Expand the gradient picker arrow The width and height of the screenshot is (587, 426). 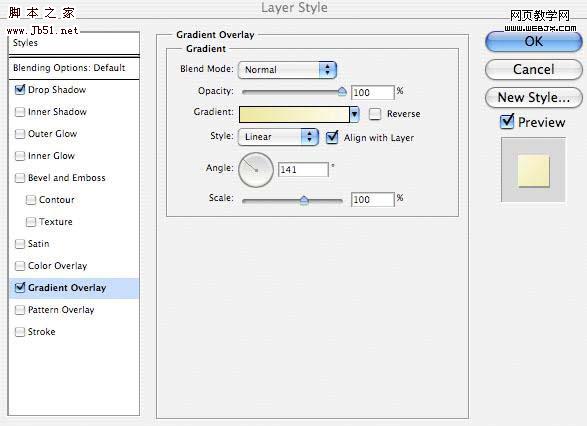pos(354,115)
